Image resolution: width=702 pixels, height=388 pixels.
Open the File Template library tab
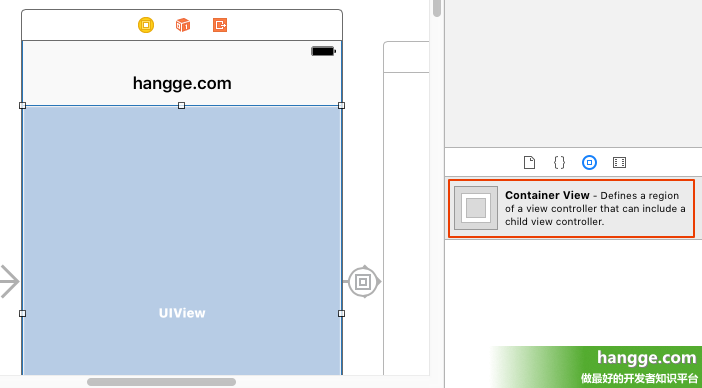pyautogui.click(x=530, y=162)
